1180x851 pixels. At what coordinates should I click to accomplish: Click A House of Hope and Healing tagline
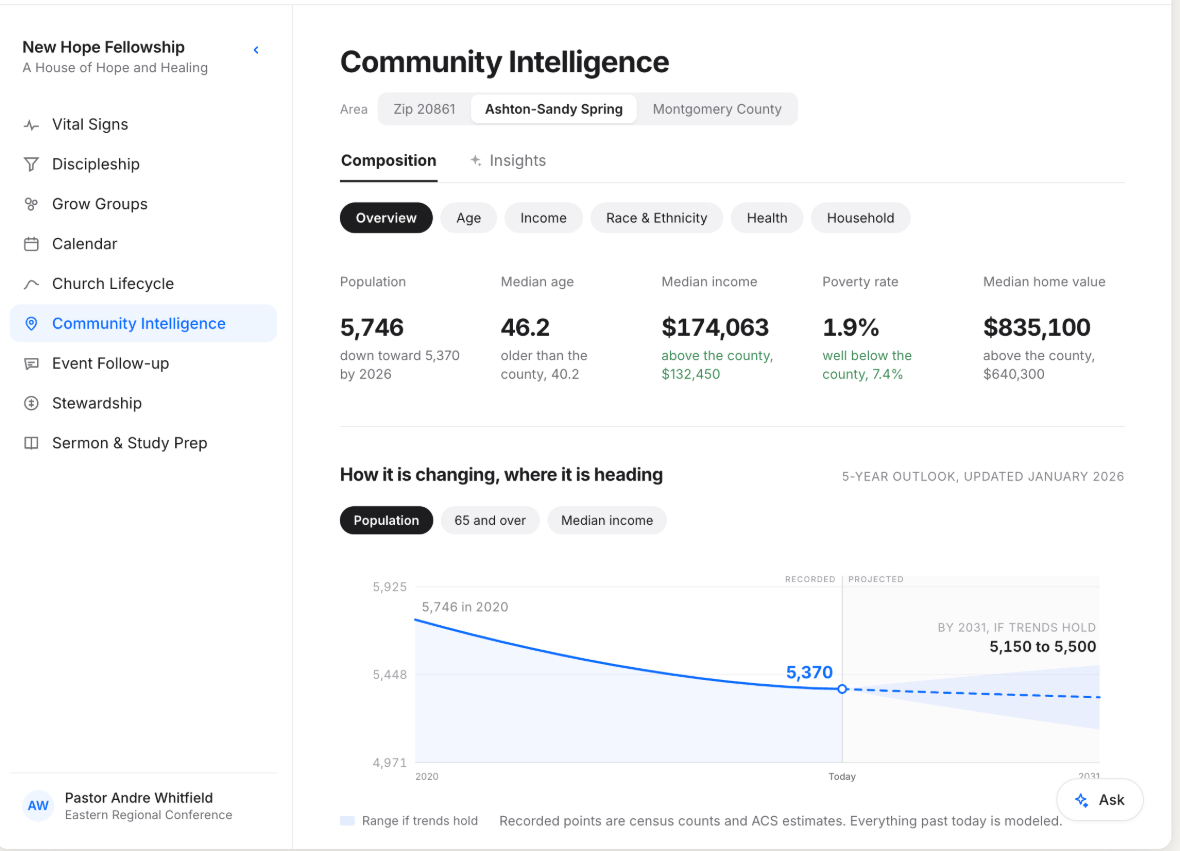(115, 68)
